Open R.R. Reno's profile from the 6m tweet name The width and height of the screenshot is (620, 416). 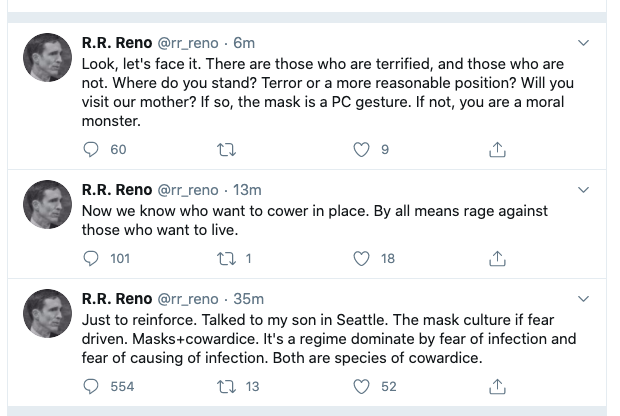116,43
